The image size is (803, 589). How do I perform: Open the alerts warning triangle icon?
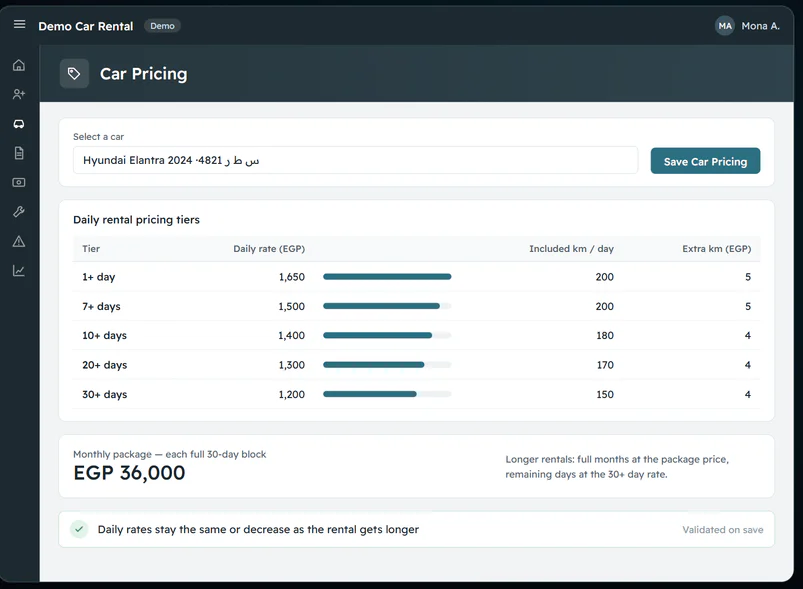(19, 241)
